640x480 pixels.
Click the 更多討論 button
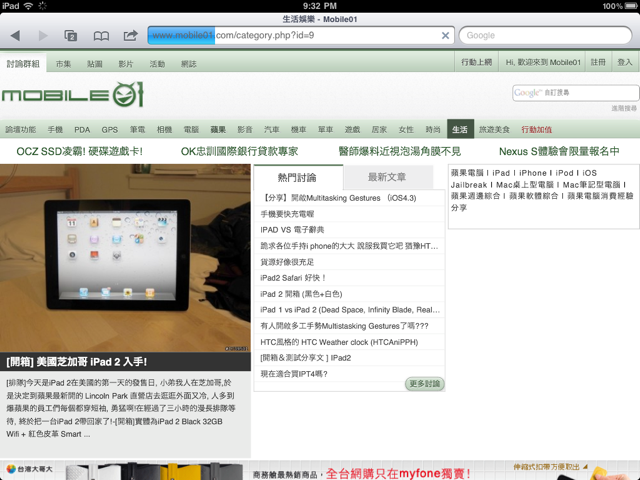pos(424,384)
